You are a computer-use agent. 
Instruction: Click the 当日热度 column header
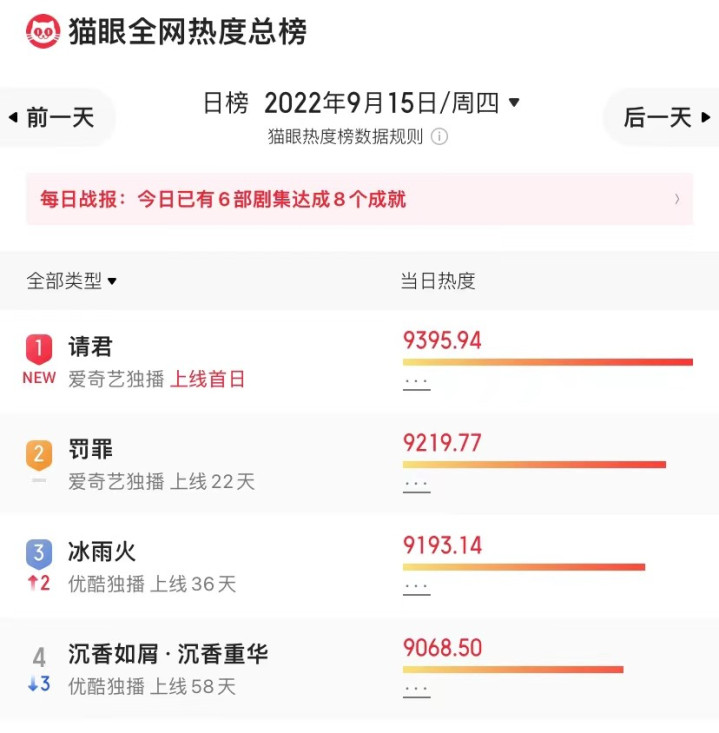[x=438, y=281]
